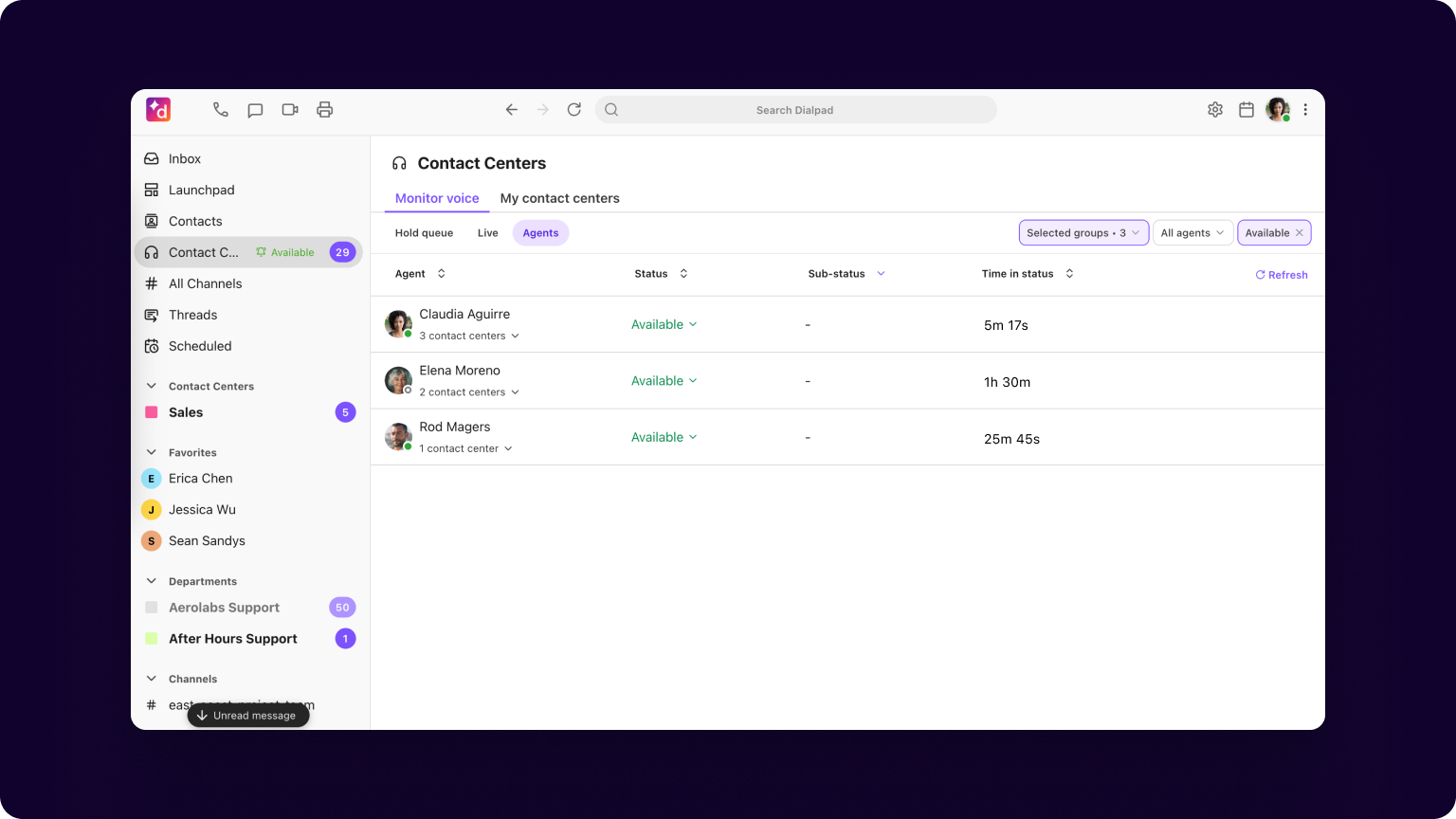Click the gray Aerolabs Support swatch
Viewport: 1456px width, 819px height.
coord(151,608)
